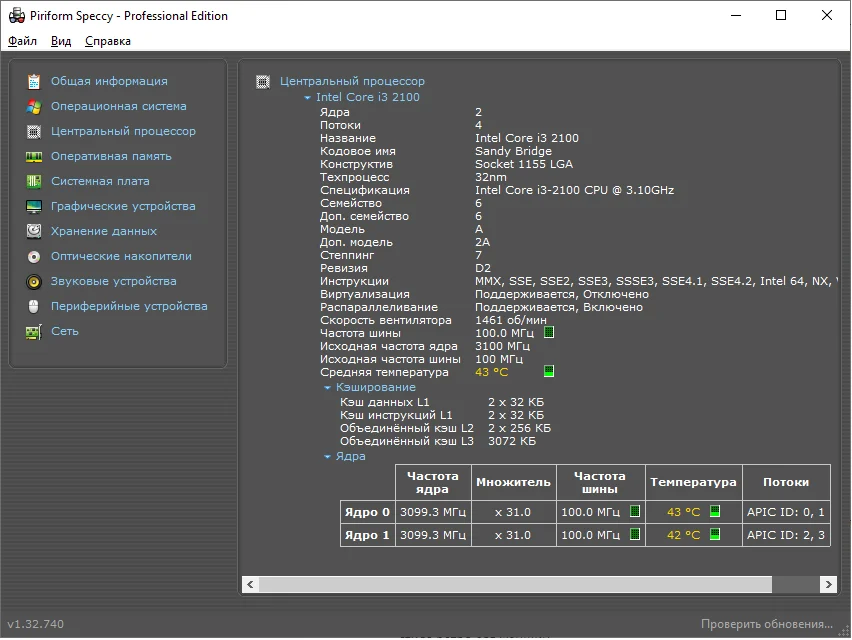Click the Виртуализация row label

pos(365,294)
